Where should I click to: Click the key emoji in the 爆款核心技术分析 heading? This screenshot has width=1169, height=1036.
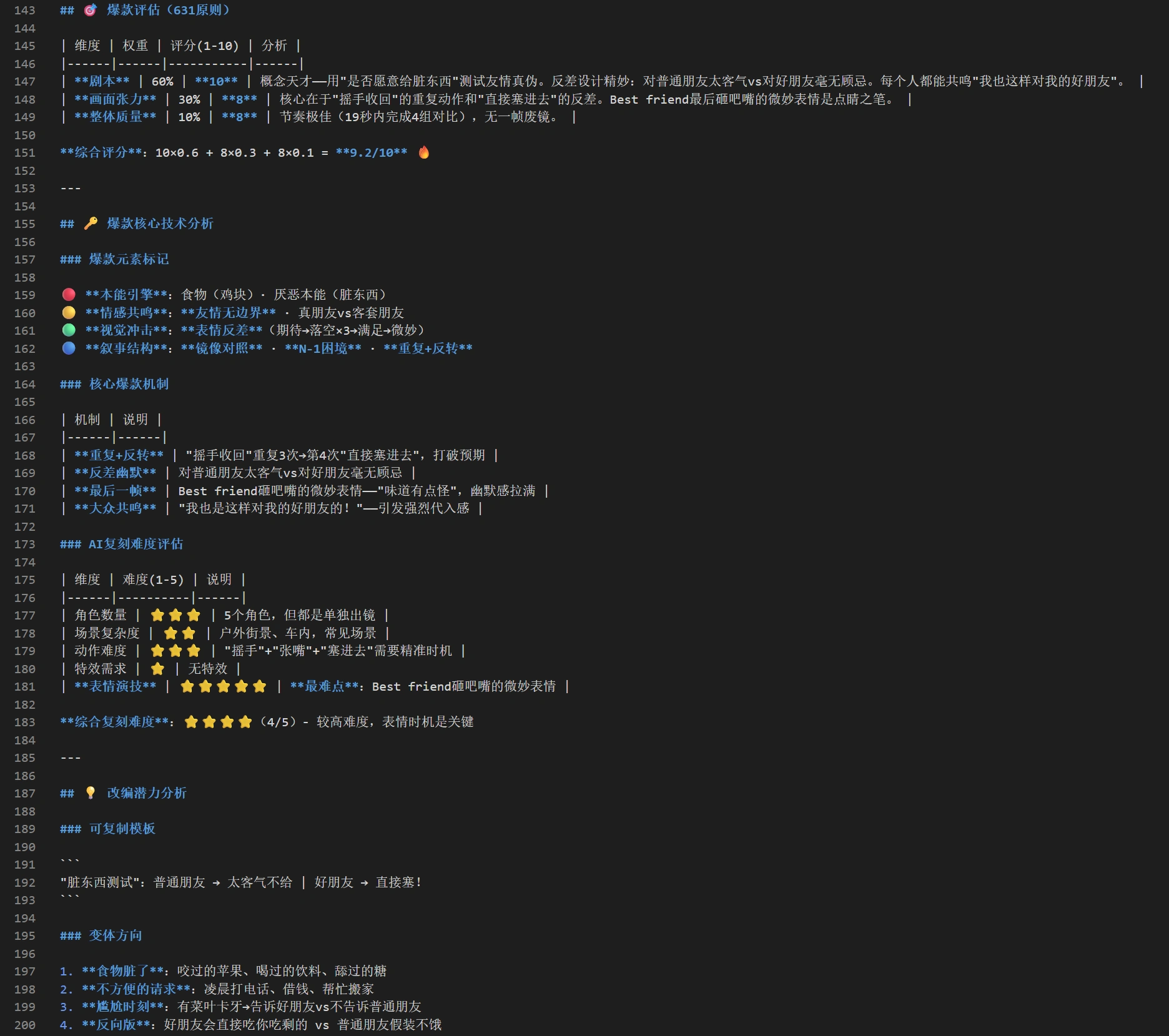pos(91,224)
